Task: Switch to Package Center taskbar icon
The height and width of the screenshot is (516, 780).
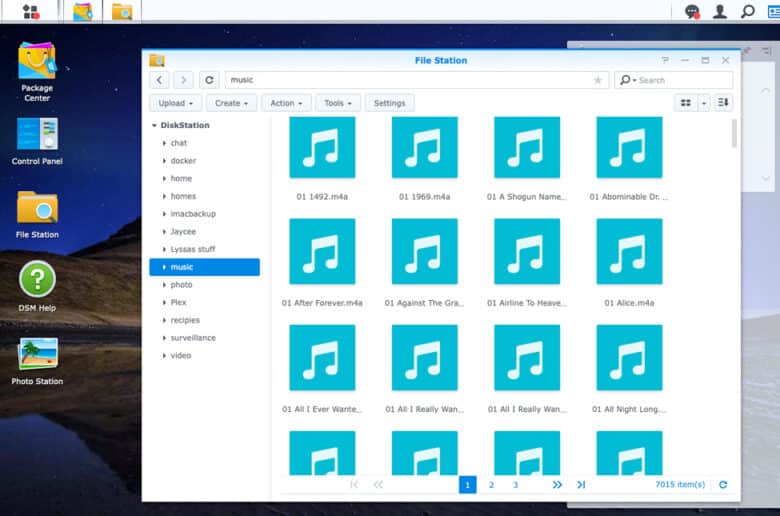Action: [83, 11]
